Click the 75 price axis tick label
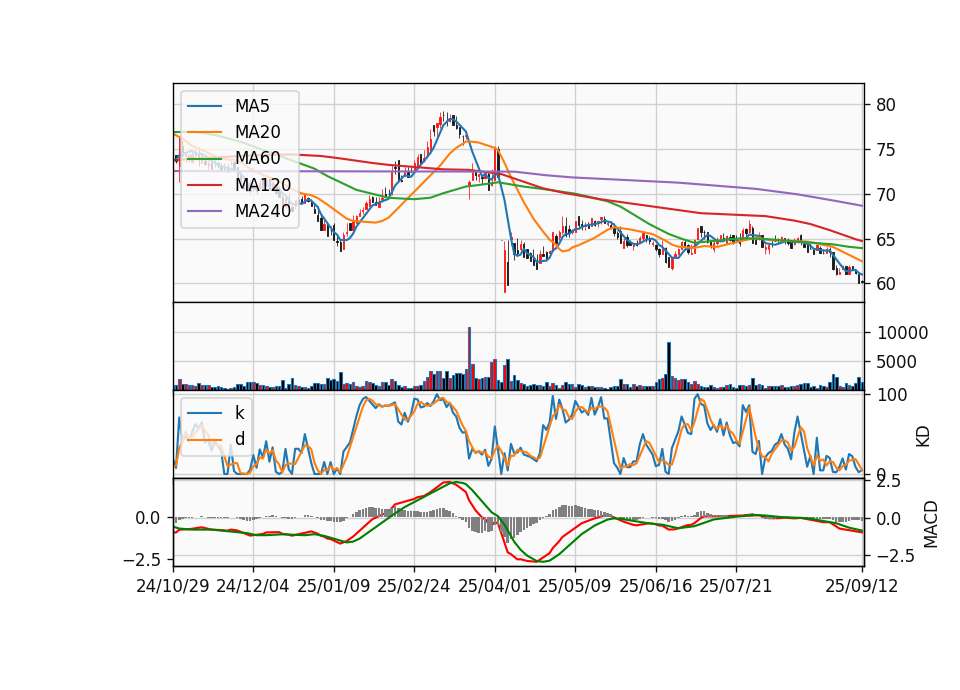960x690 pixels. (x=886, y=150)
